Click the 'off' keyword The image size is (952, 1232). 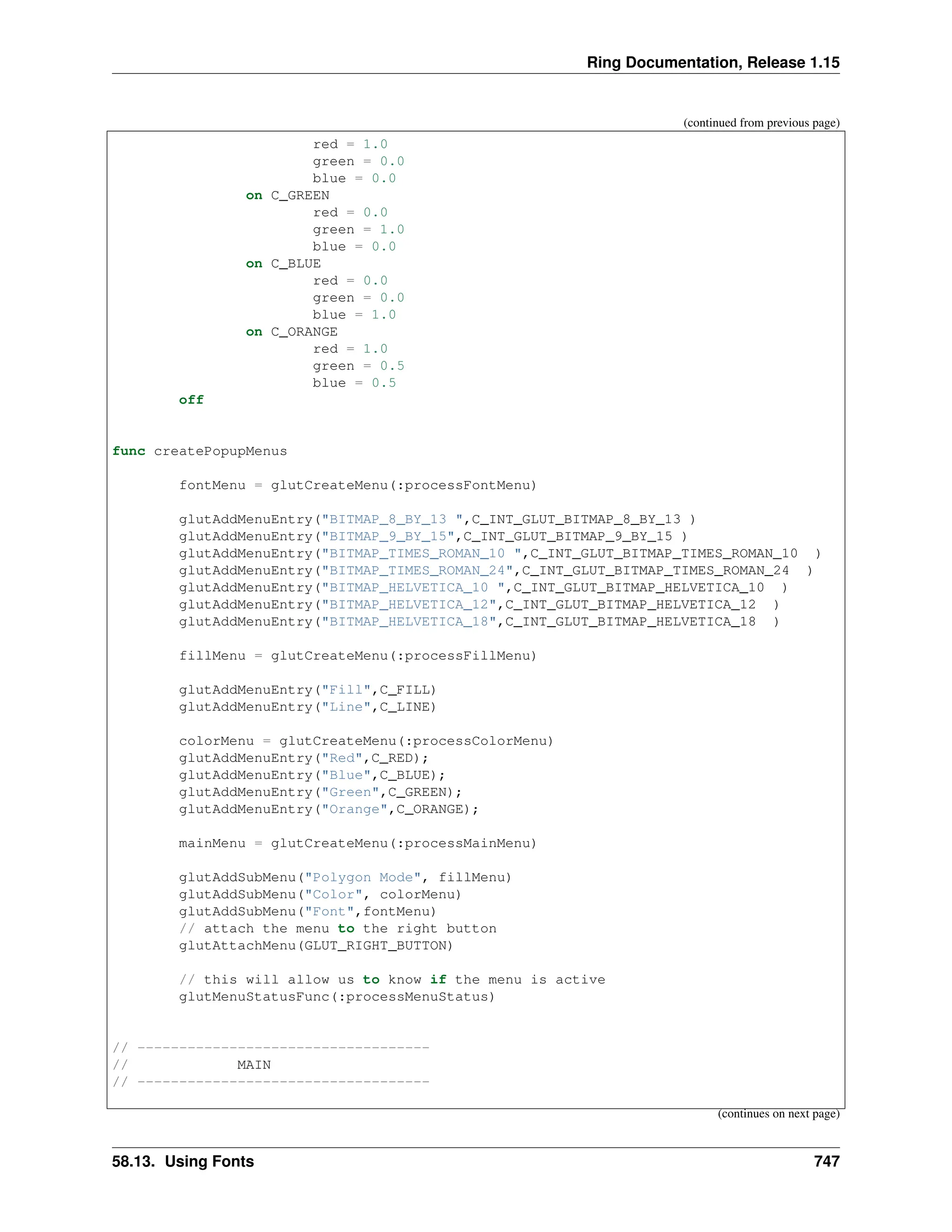coord(191,400)
